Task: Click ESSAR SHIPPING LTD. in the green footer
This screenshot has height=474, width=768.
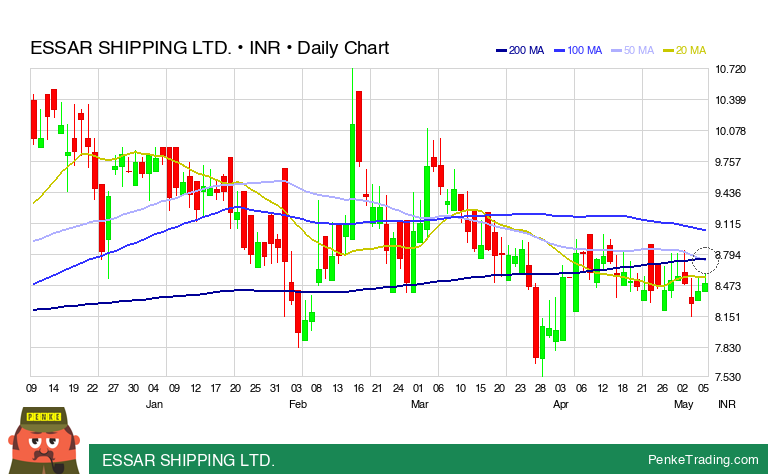Action: [189, 460]
